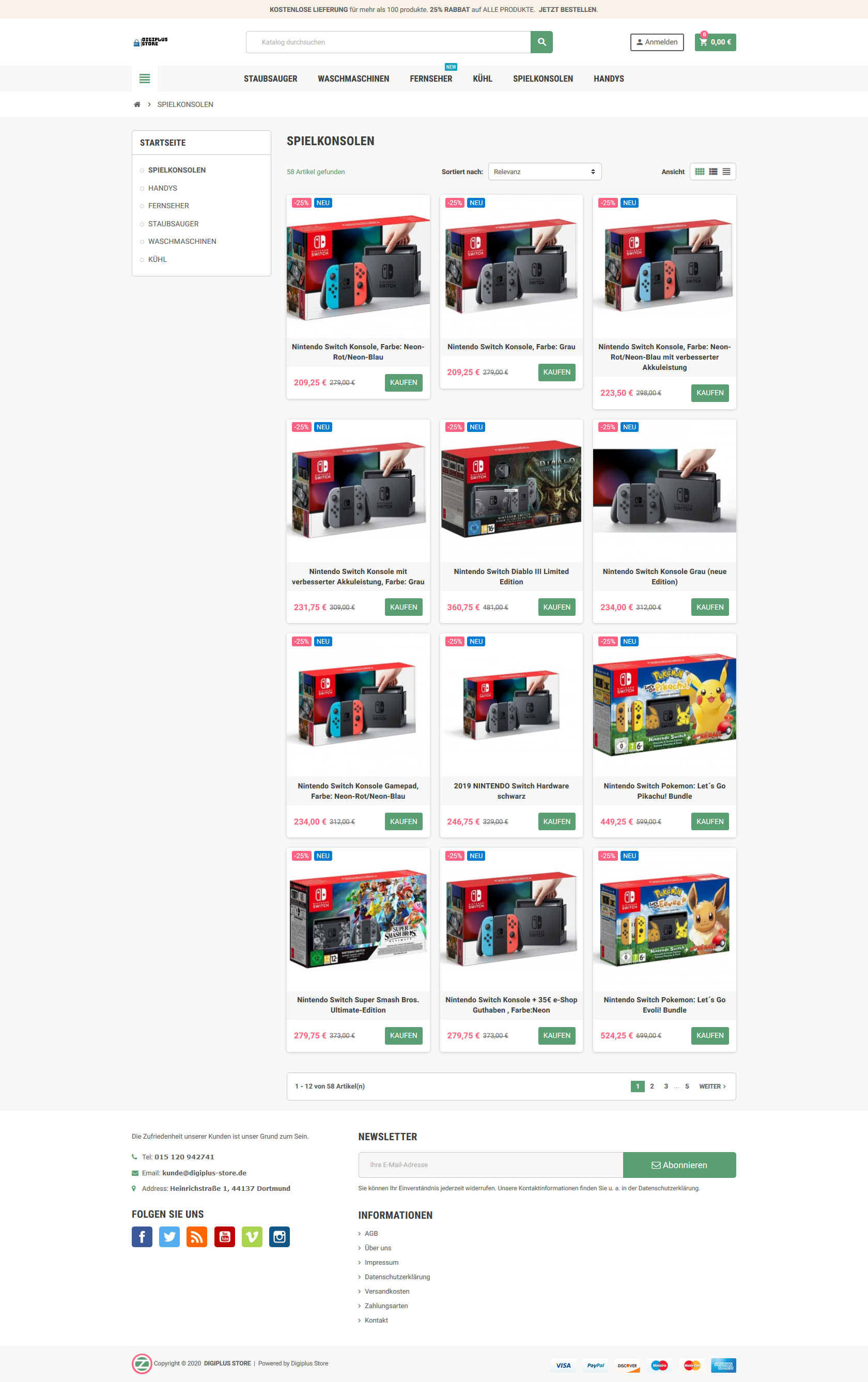This screenshot has width=868, height=1382.
Task: Select FERNSEHER in the sidebar categories
Action: [168, 206]
